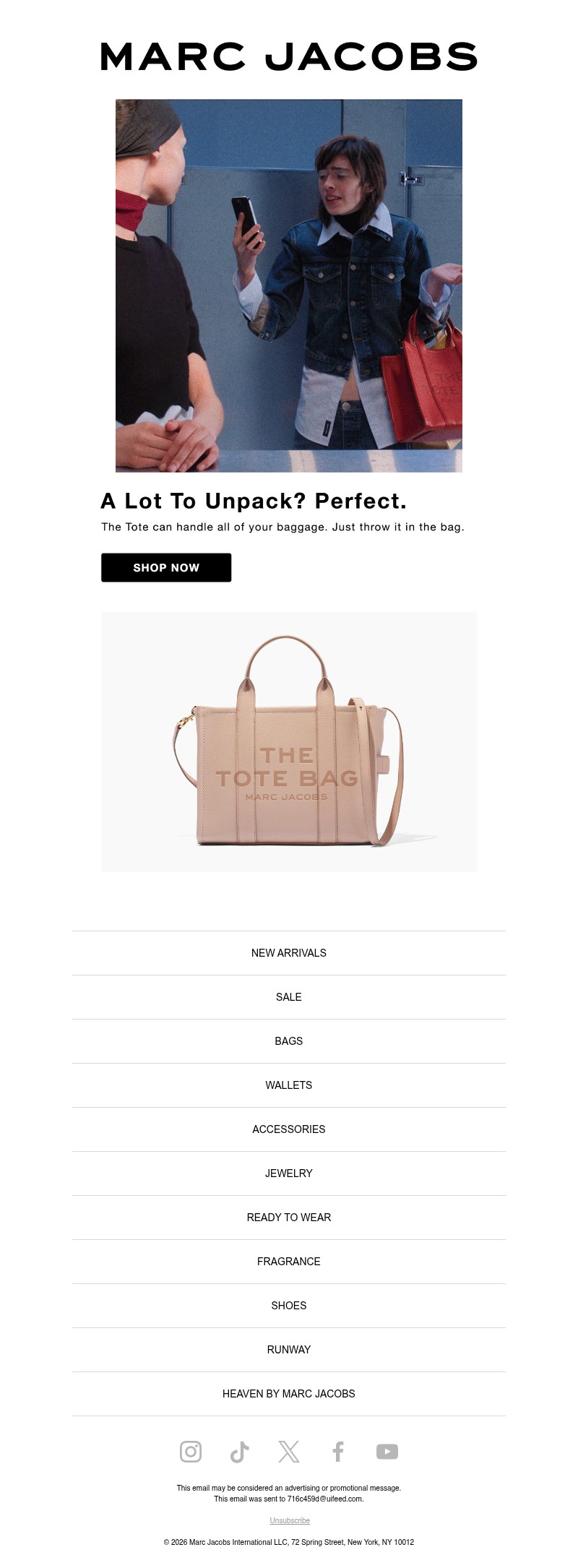Click the Marc Jacobs logo header
The image size is (578, 1568).
[289, 57]
